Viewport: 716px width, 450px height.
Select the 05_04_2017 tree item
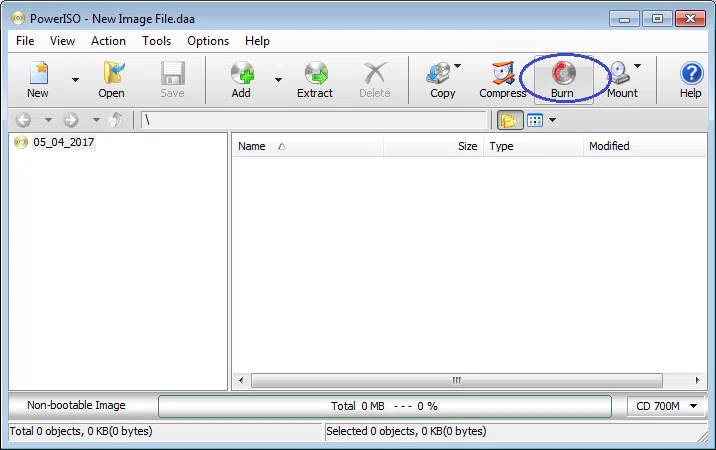[x=63, y=143]
